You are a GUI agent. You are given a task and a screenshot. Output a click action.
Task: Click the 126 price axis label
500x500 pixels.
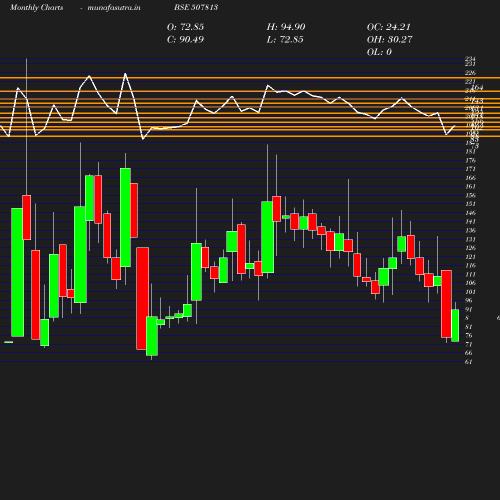click(470, 248)
